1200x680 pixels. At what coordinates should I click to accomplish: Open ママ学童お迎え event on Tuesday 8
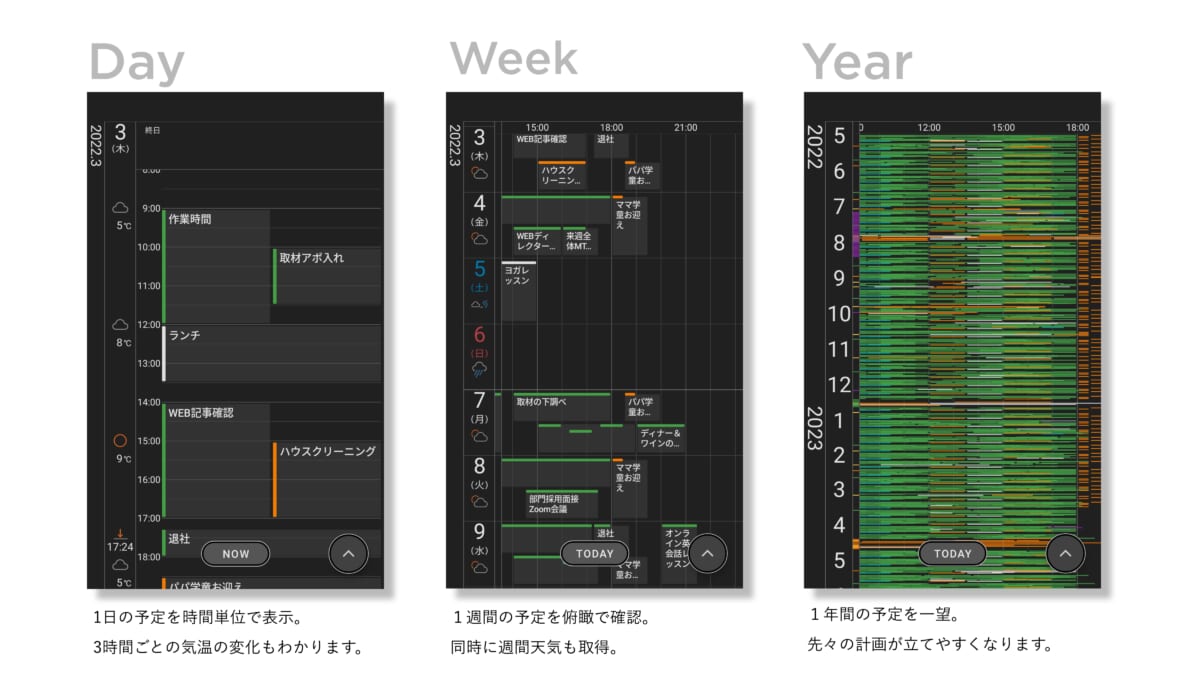click(x=630, y=488)
